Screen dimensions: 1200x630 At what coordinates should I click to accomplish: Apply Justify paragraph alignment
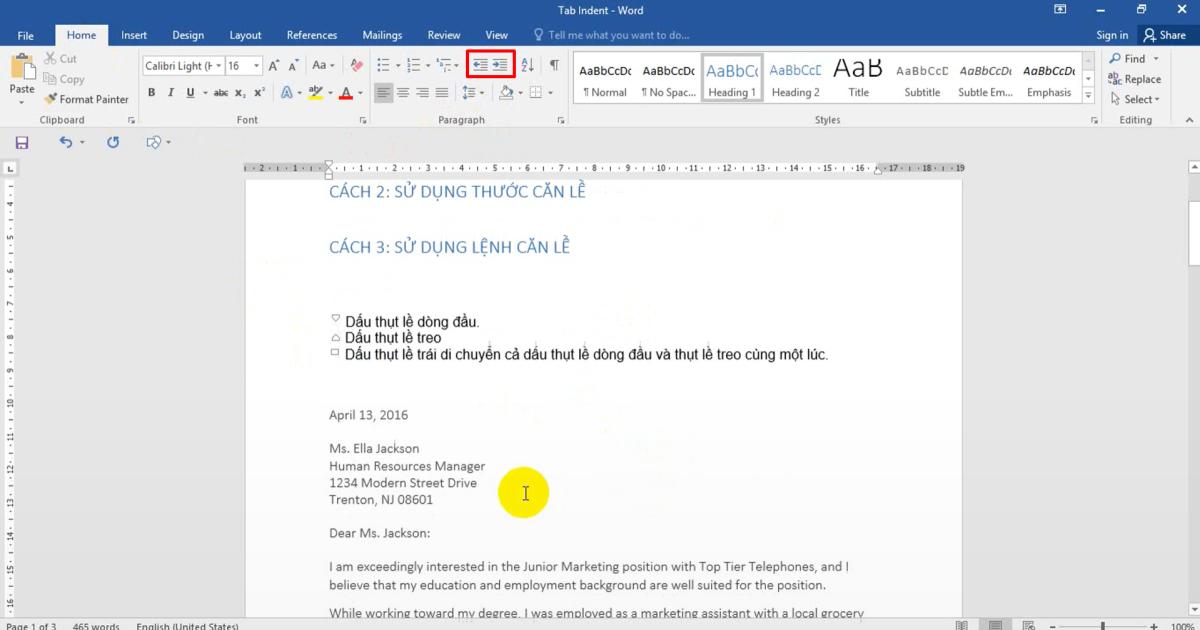(x=441, y=93)
